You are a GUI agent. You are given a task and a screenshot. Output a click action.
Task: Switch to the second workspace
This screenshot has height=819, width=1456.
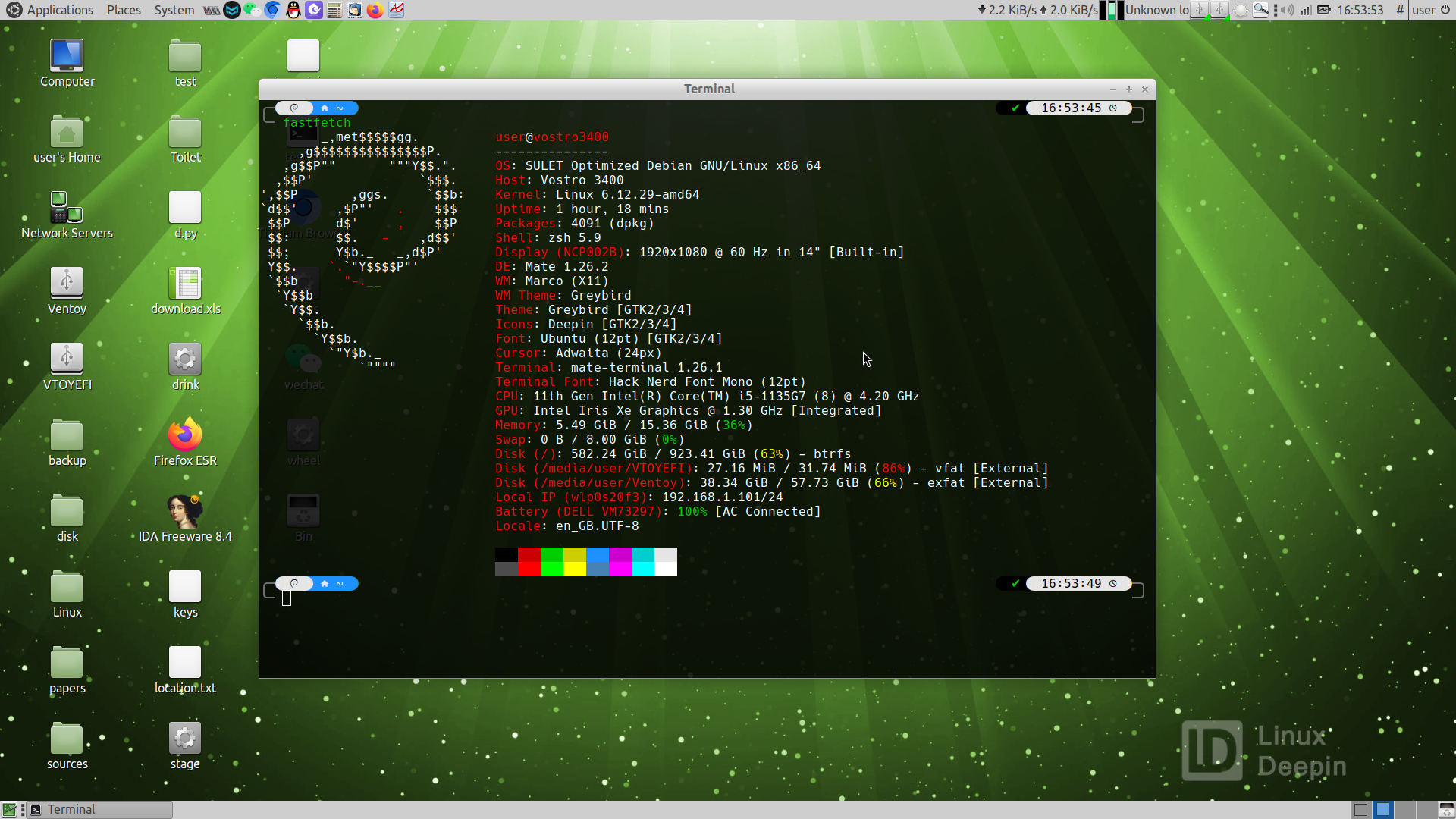point(1383,809)
